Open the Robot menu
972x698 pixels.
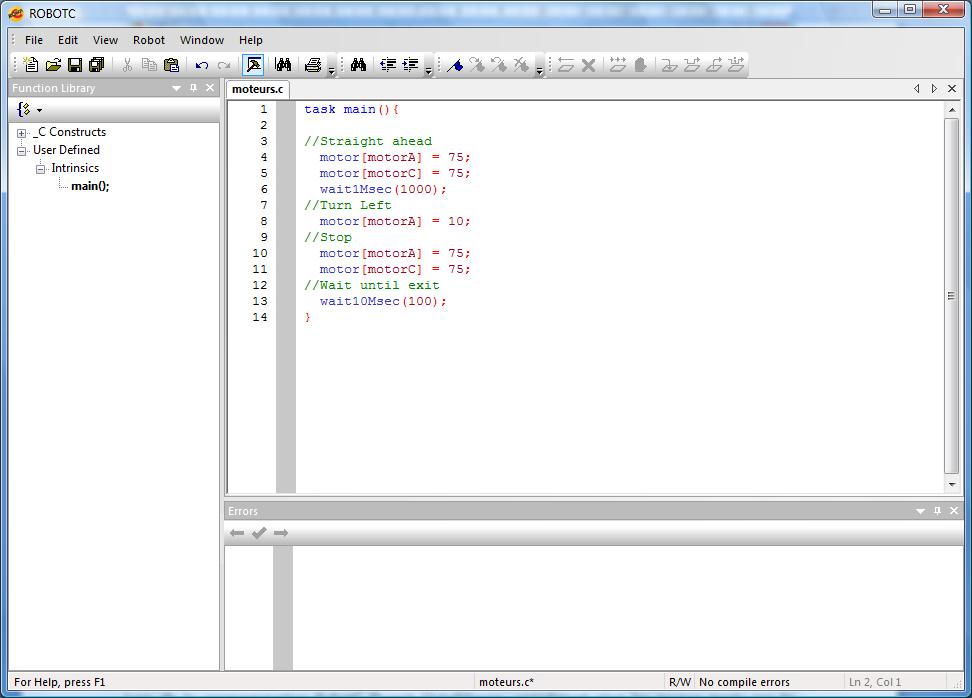coord(148,40)
